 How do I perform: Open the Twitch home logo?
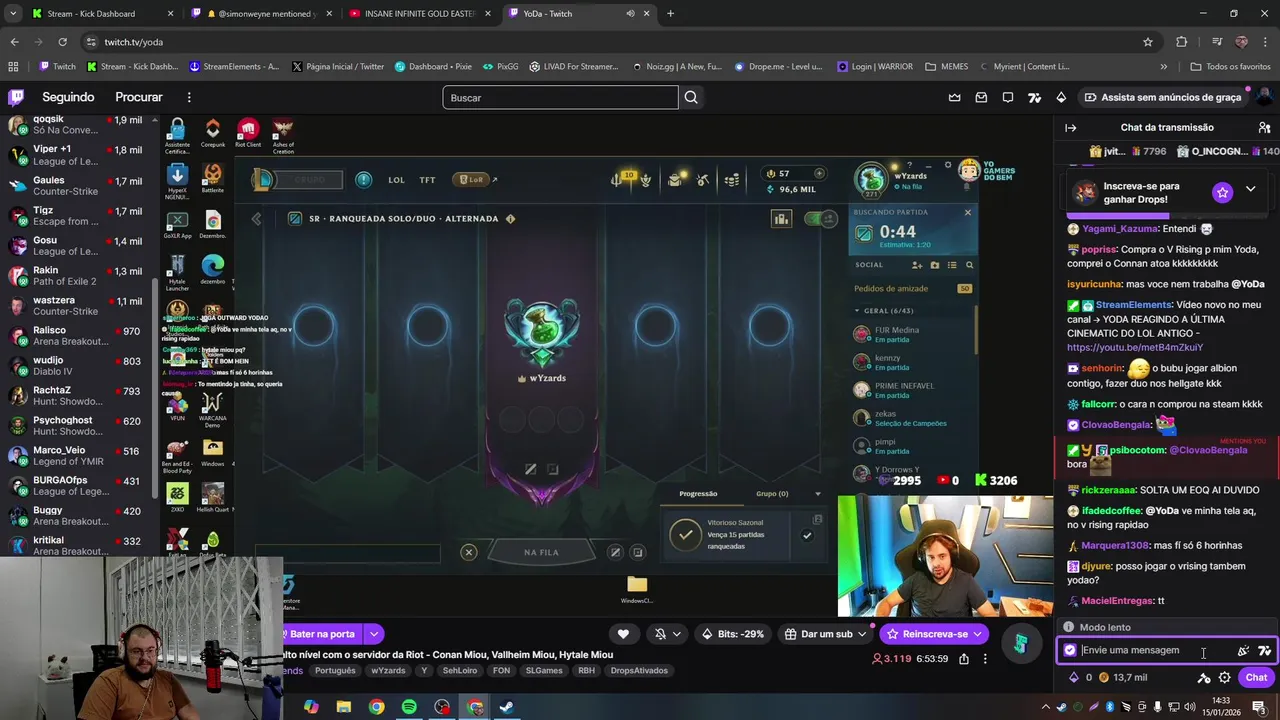[x=16, y=97]
